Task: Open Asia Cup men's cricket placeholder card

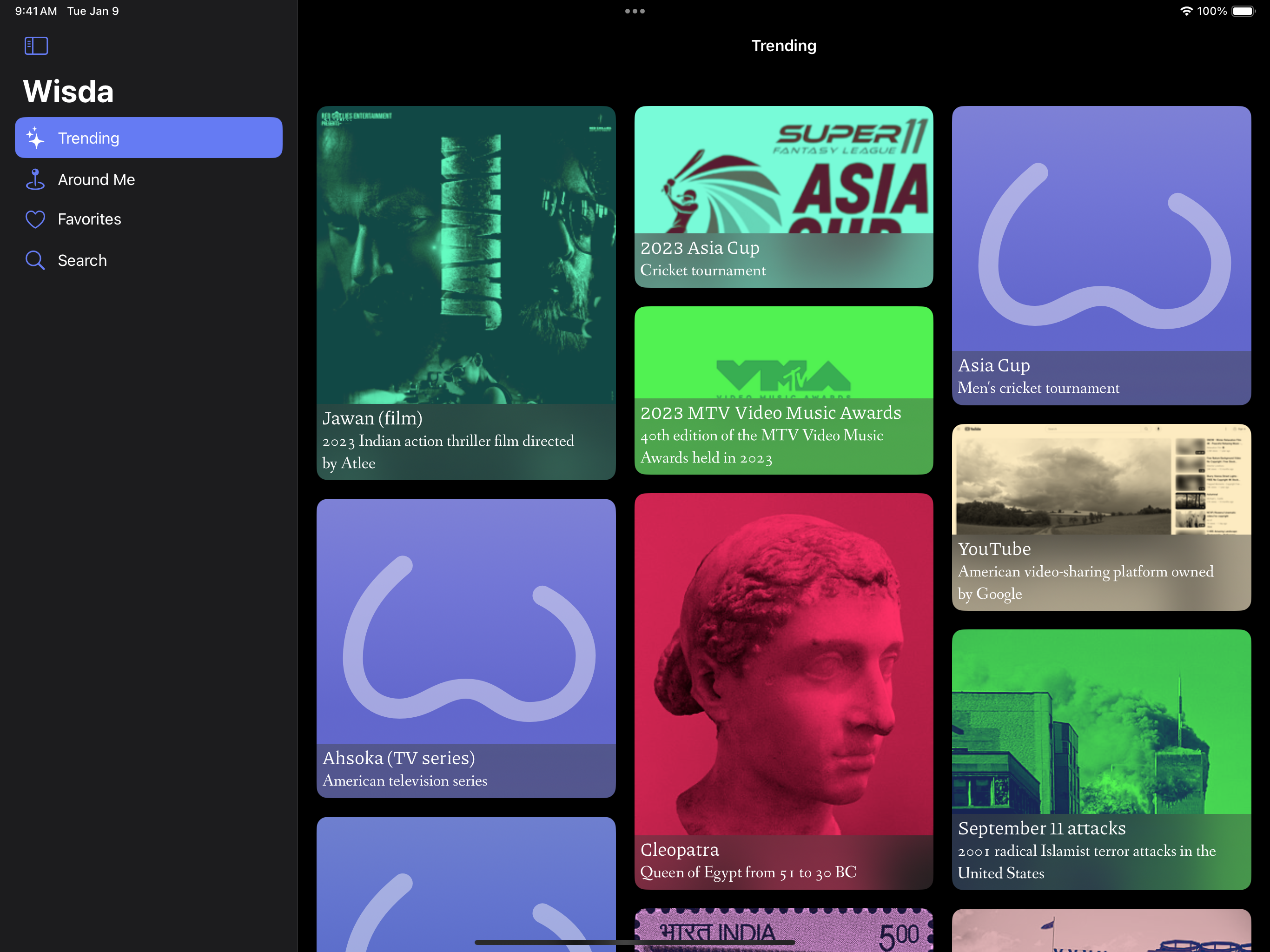Action: tap(1101, 256)
